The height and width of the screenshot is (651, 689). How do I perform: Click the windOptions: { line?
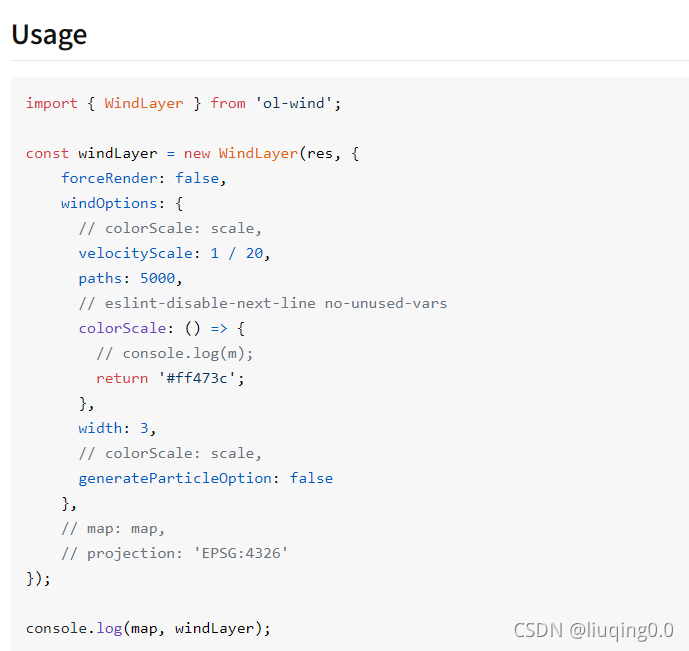pyautogui.click(x=122, y=203)
